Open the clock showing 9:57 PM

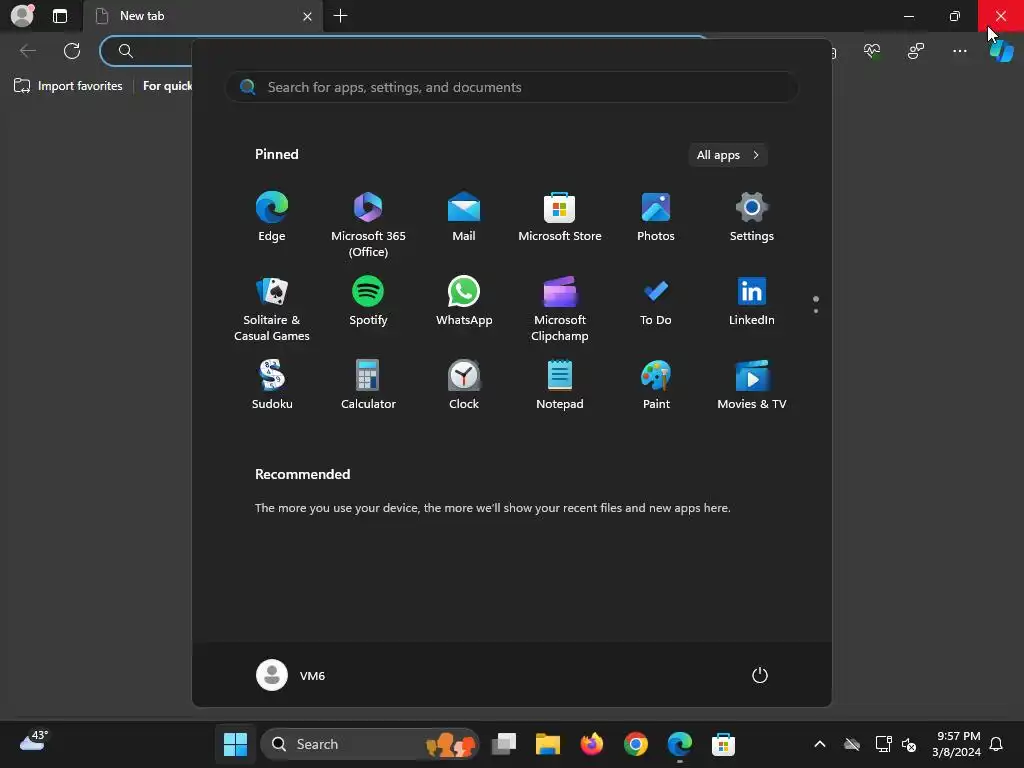956,744
